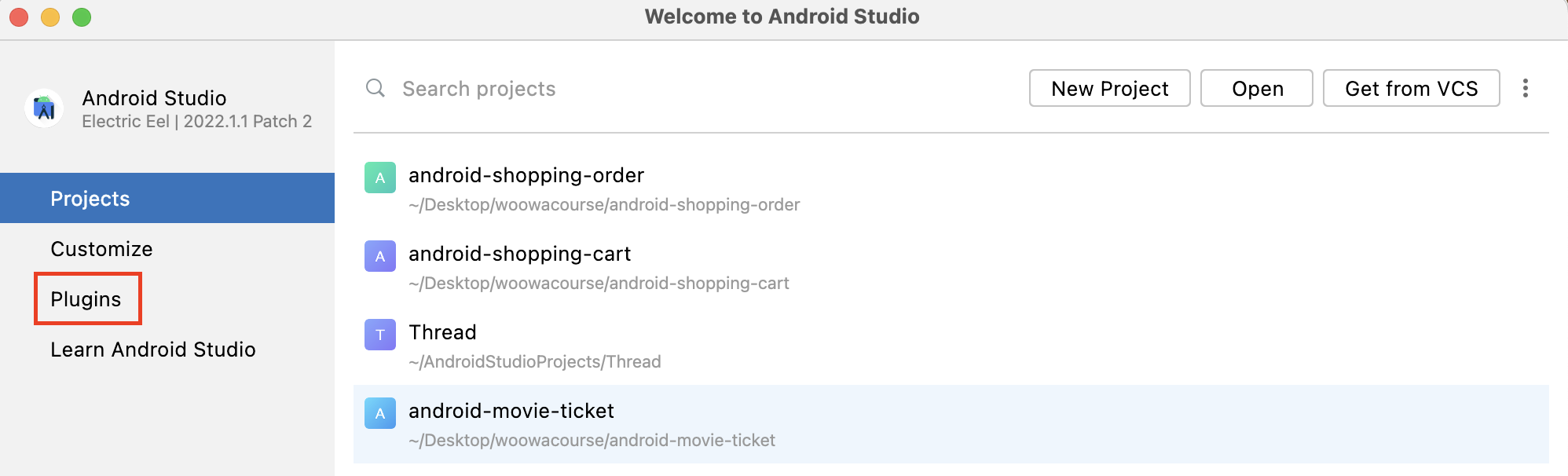Click path ~/Desktop/woowacourse/android-shopping-order
Screen dimensions: 1568x476
604,205
